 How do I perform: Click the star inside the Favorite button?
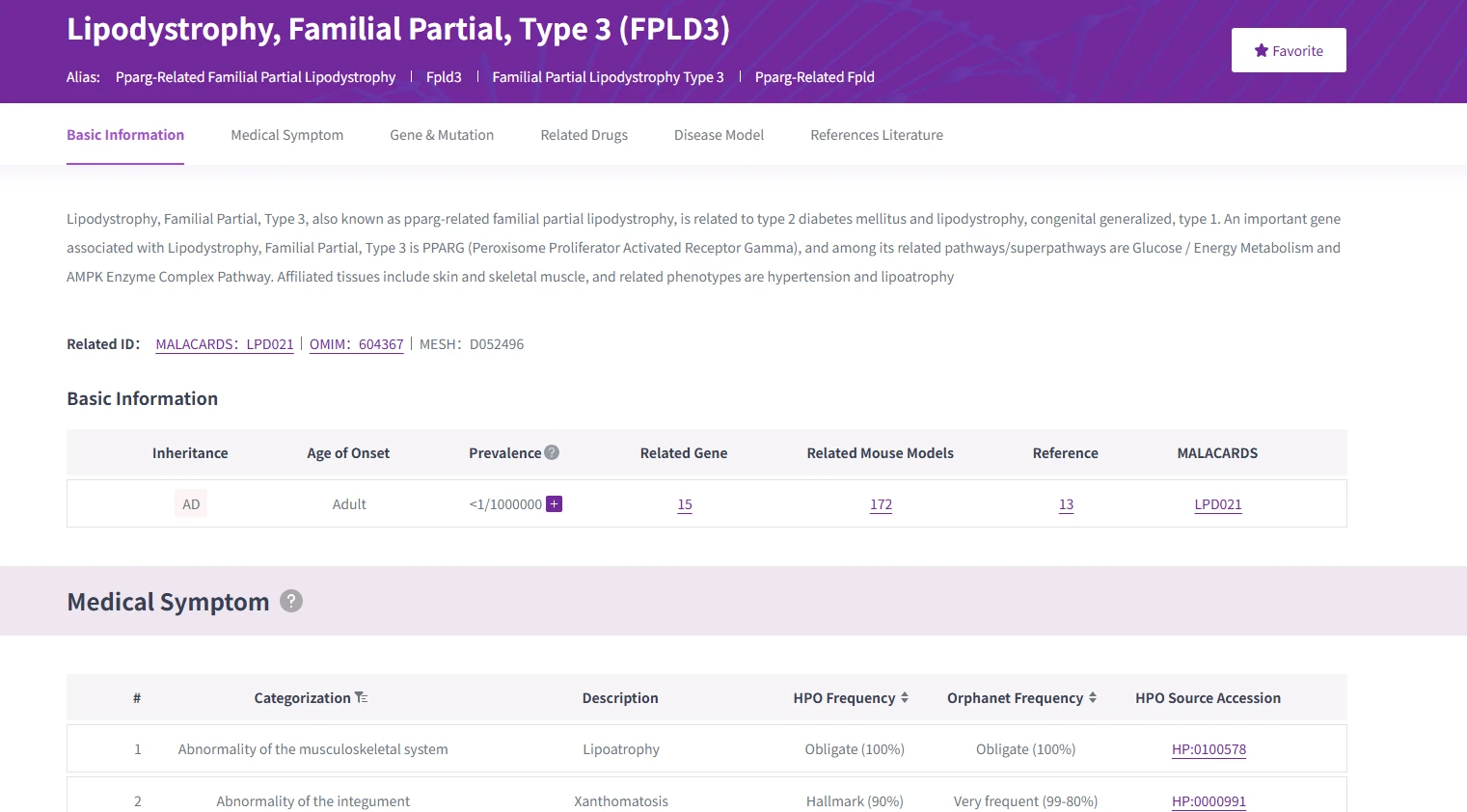point(1263,50)
